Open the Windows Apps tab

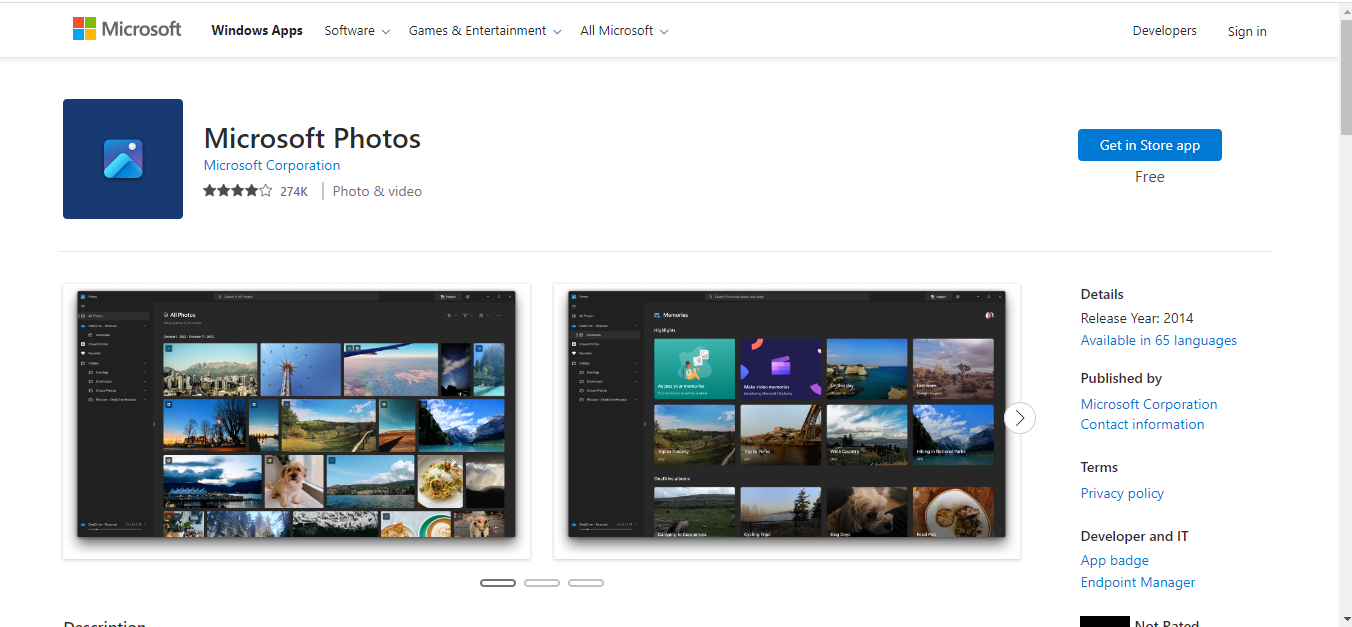click(x=257, y=30)
